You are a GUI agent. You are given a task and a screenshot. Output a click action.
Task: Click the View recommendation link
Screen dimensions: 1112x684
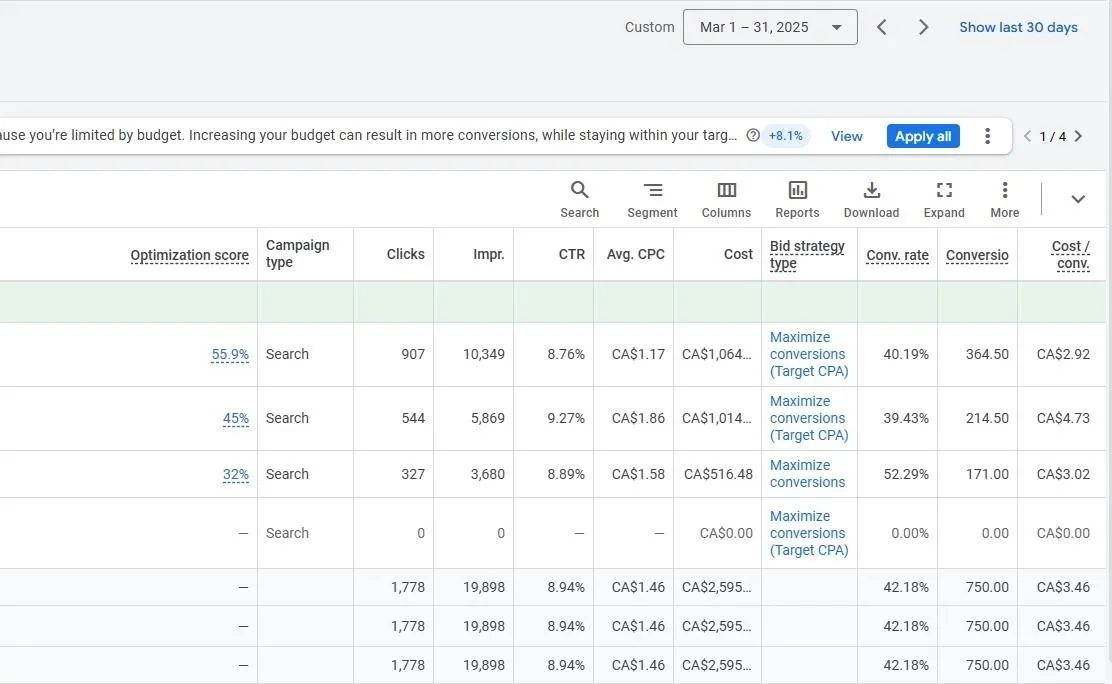pyautogui.click(x=847, y=136)
